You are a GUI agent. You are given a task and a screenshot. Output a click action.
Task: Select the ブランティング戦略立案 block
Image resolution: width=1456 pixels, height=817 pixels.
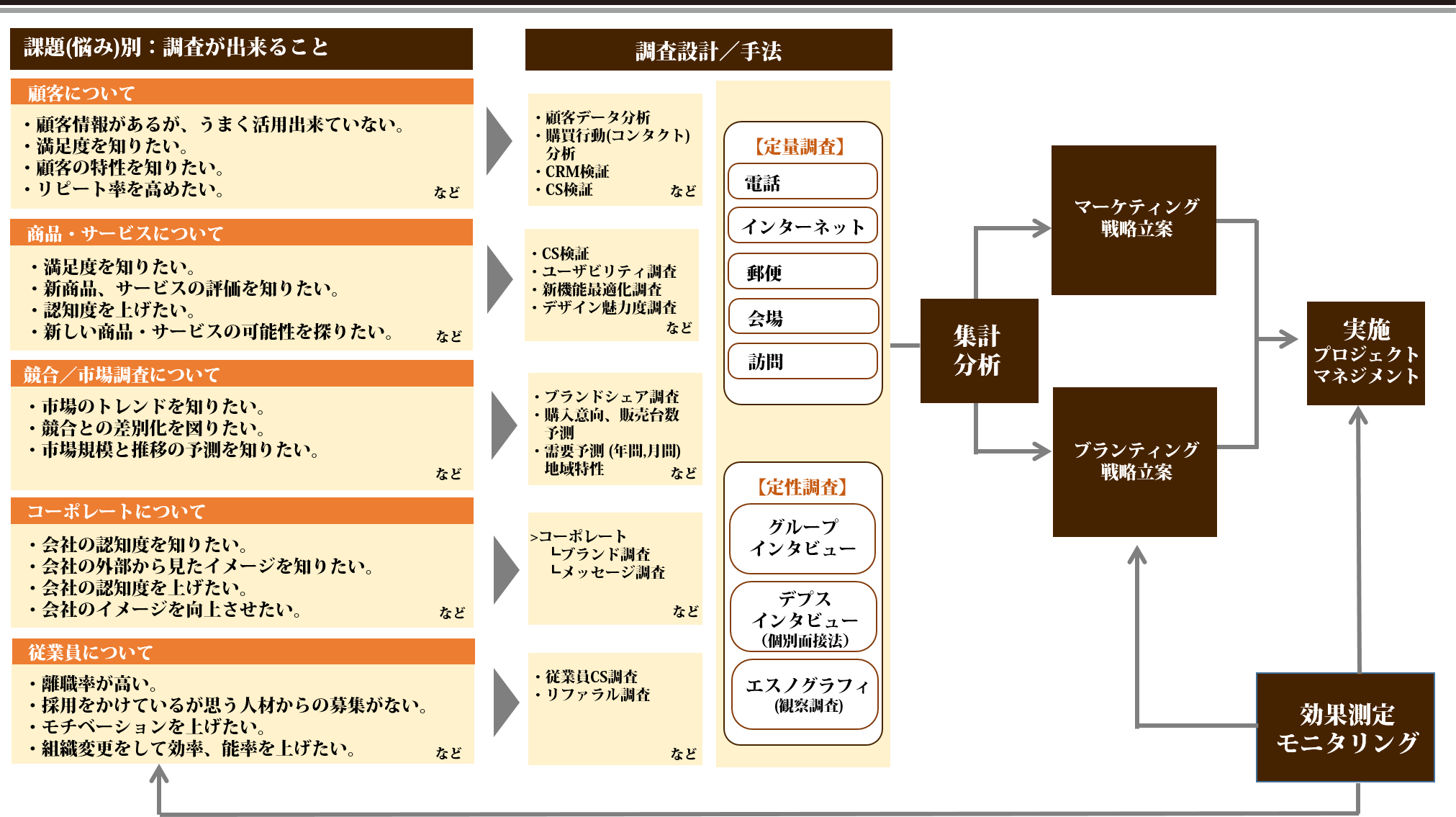click(x=1135, y=461)
